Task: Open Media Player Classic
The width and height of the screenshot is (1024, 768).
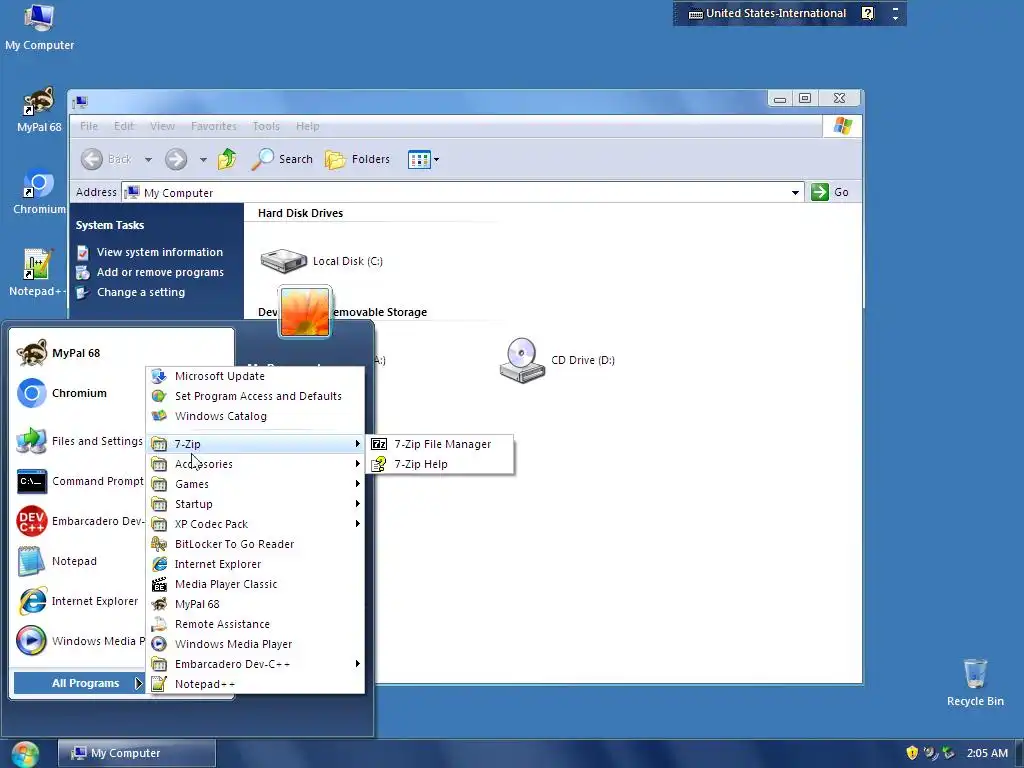Action: [255, 584]
